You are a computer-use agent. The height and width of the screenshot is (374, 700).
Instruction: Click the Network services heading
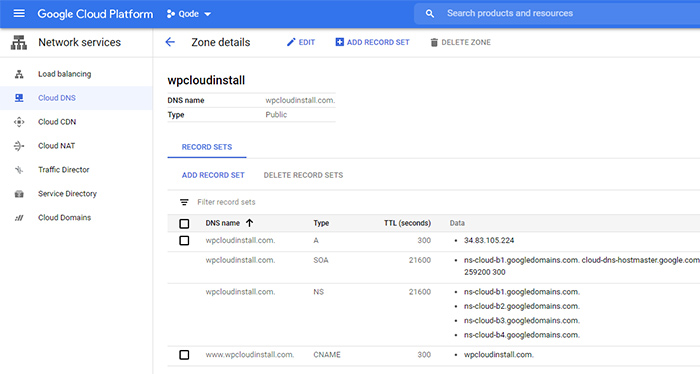[79, 42]
